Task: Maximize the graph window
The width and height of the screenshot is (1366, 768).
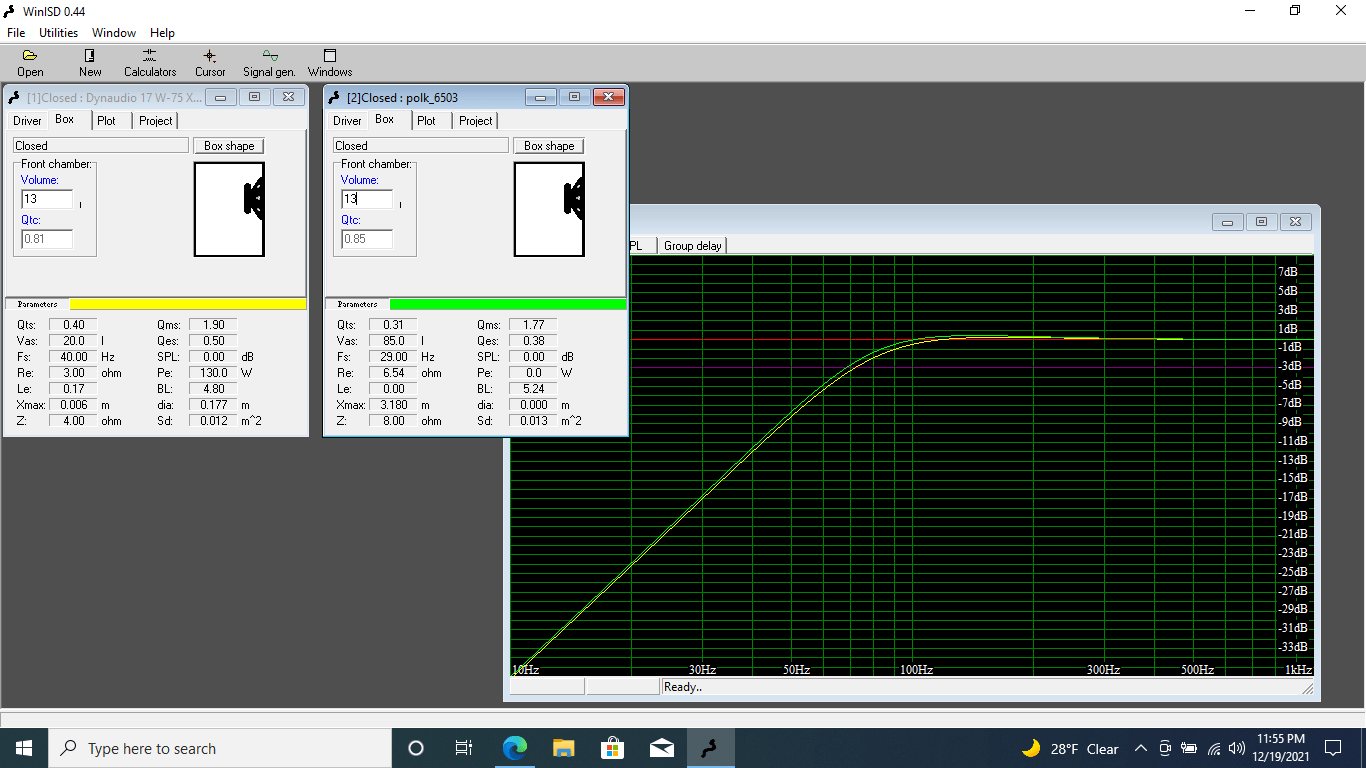Action: (x=1262, y=222)
